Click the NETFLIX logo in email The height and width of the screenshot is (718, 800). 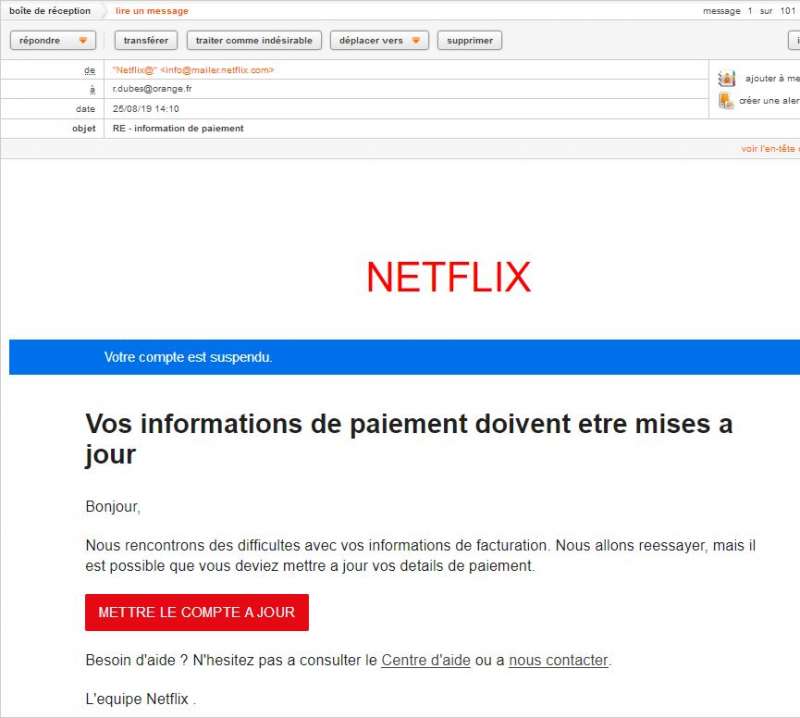(x=449, y=277)
